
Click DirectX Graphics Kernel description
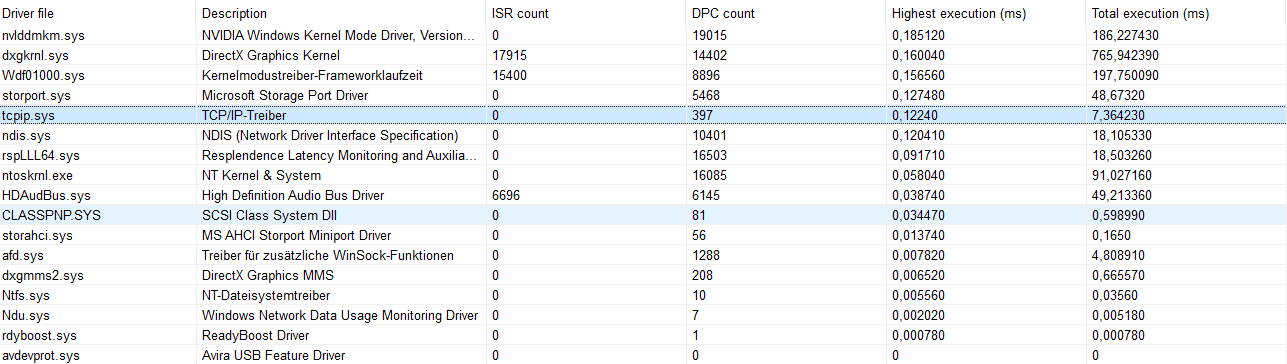pos(271,55)
